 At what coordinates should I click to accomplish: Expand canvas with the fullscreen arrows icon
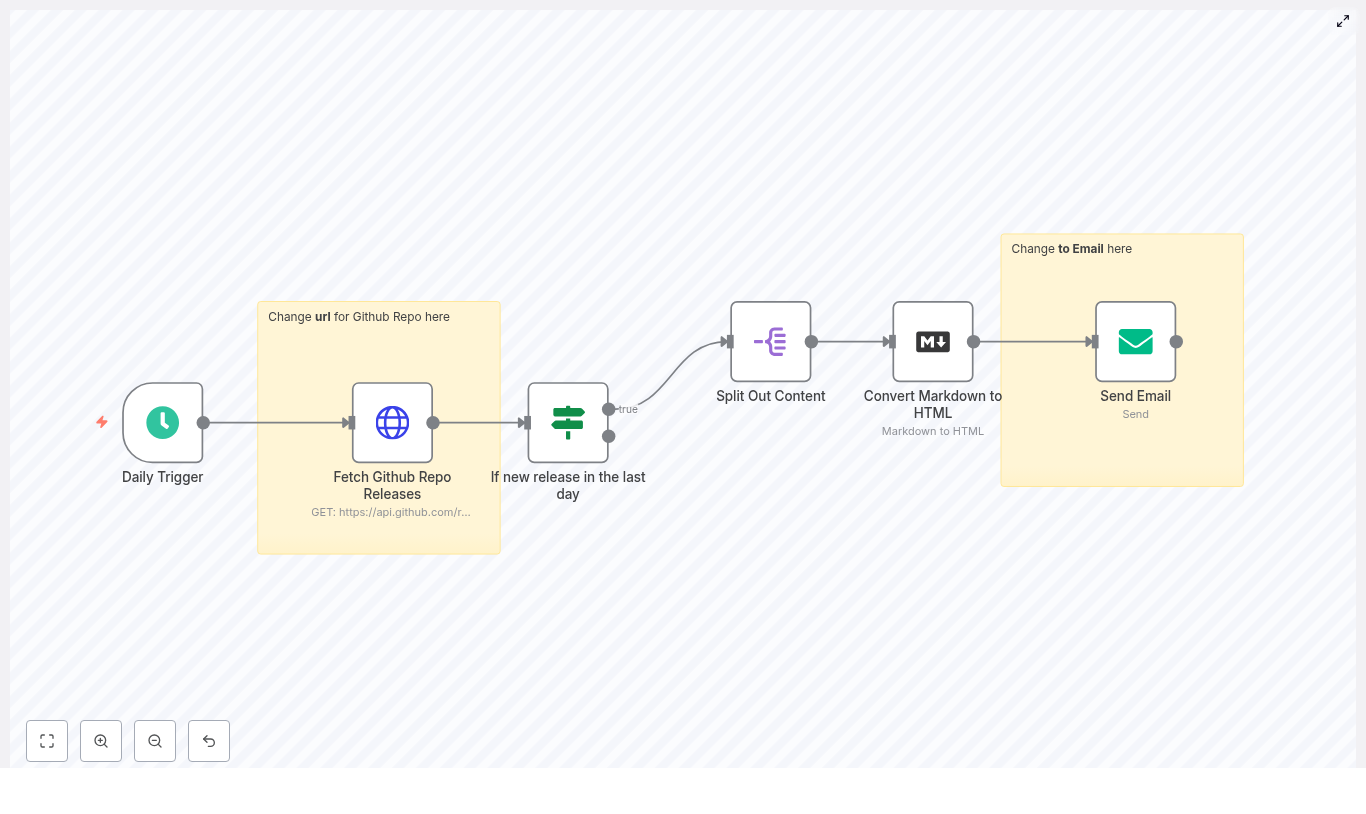[x=1343, y=21]
